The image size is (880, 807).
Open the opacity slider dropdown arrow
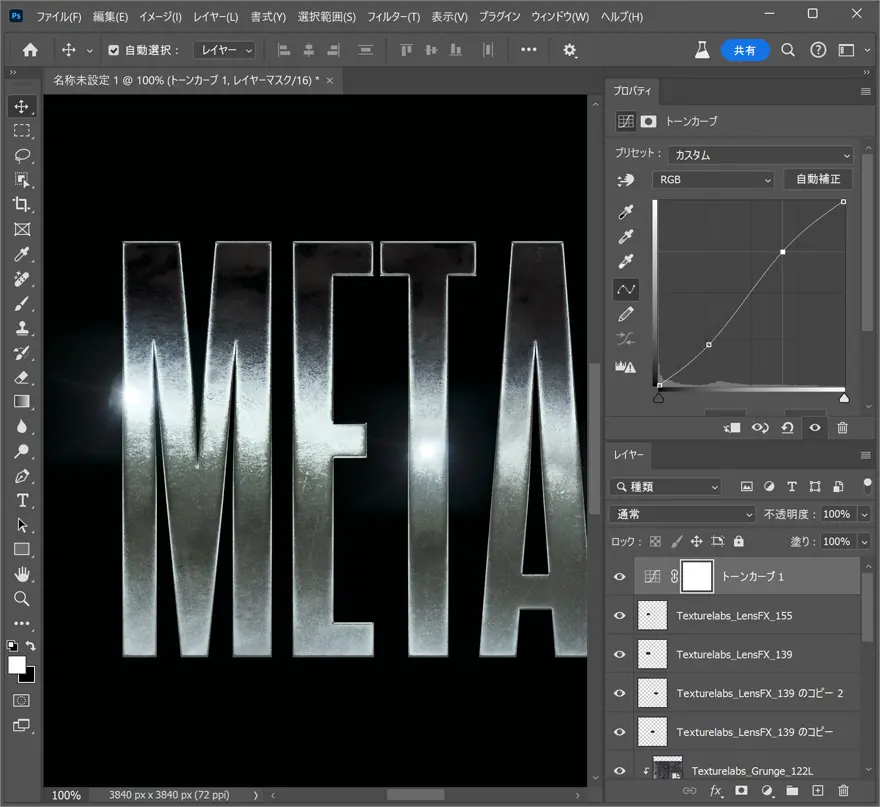click(864, 514)
